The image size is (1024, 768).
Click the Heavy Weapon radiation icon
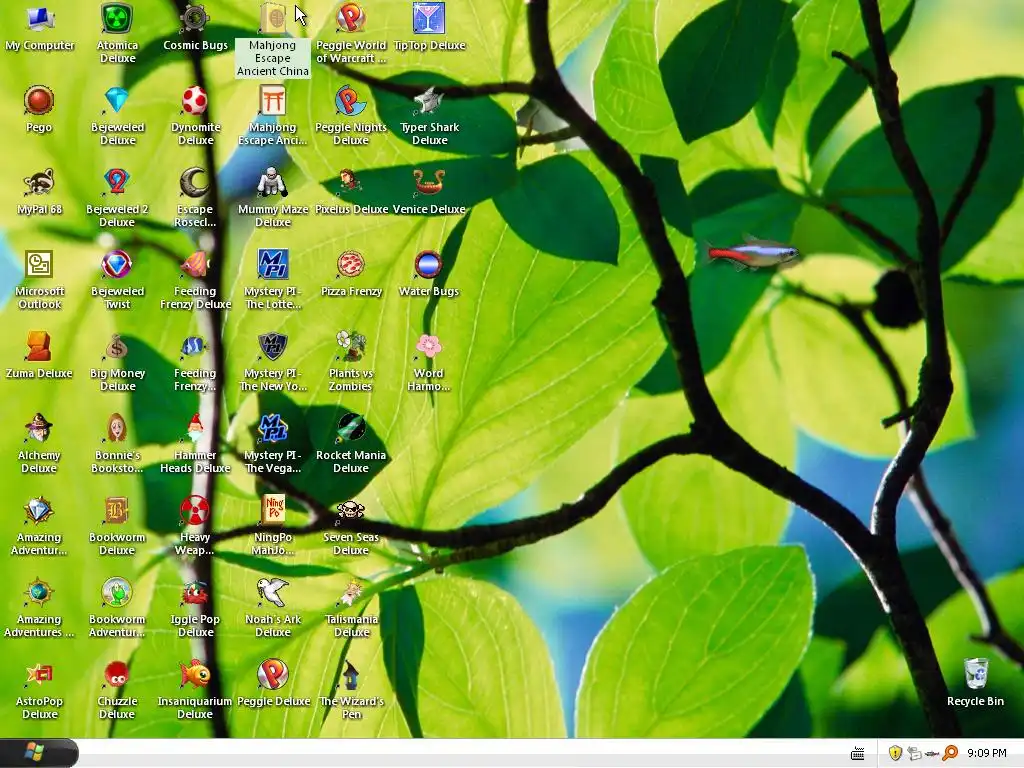pos(195,511)
